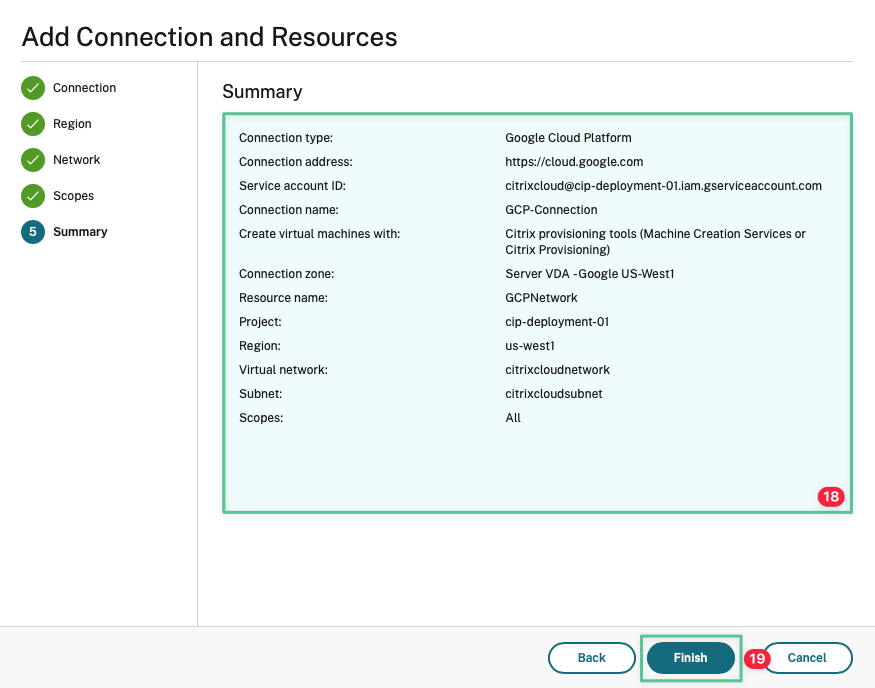Image resolution: width=875 pixels, height=688 pixels.
Task: Click the citrixcloudnetwork virtual network value
Action: (x=557, y=370)
